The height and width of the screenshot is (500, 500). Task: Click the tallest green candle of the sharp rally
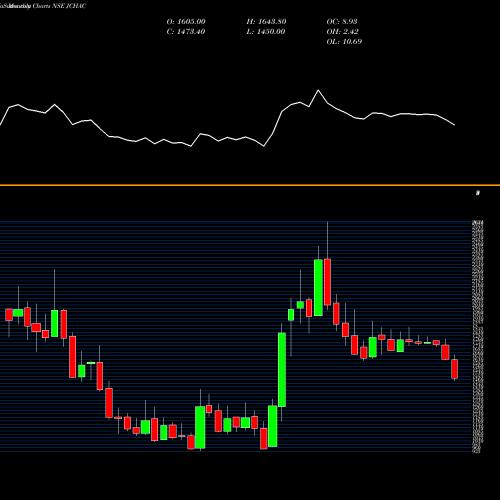pos(282,370)
